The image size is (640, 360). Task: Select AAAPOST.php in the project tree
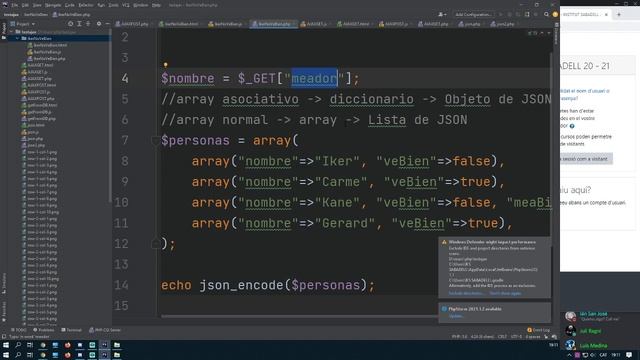click(x=38, y=99)
